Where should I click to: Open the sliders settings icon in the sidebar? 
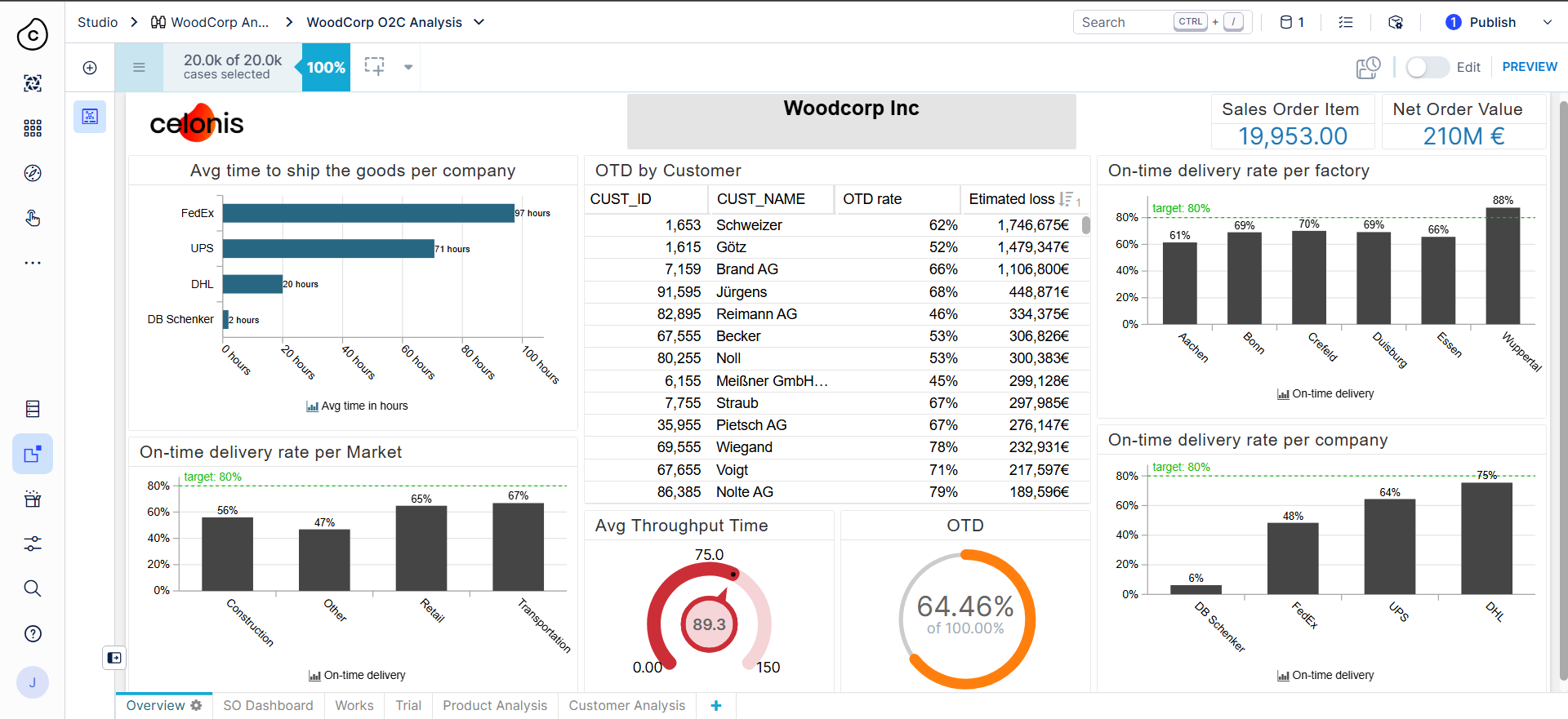point(33,544)
